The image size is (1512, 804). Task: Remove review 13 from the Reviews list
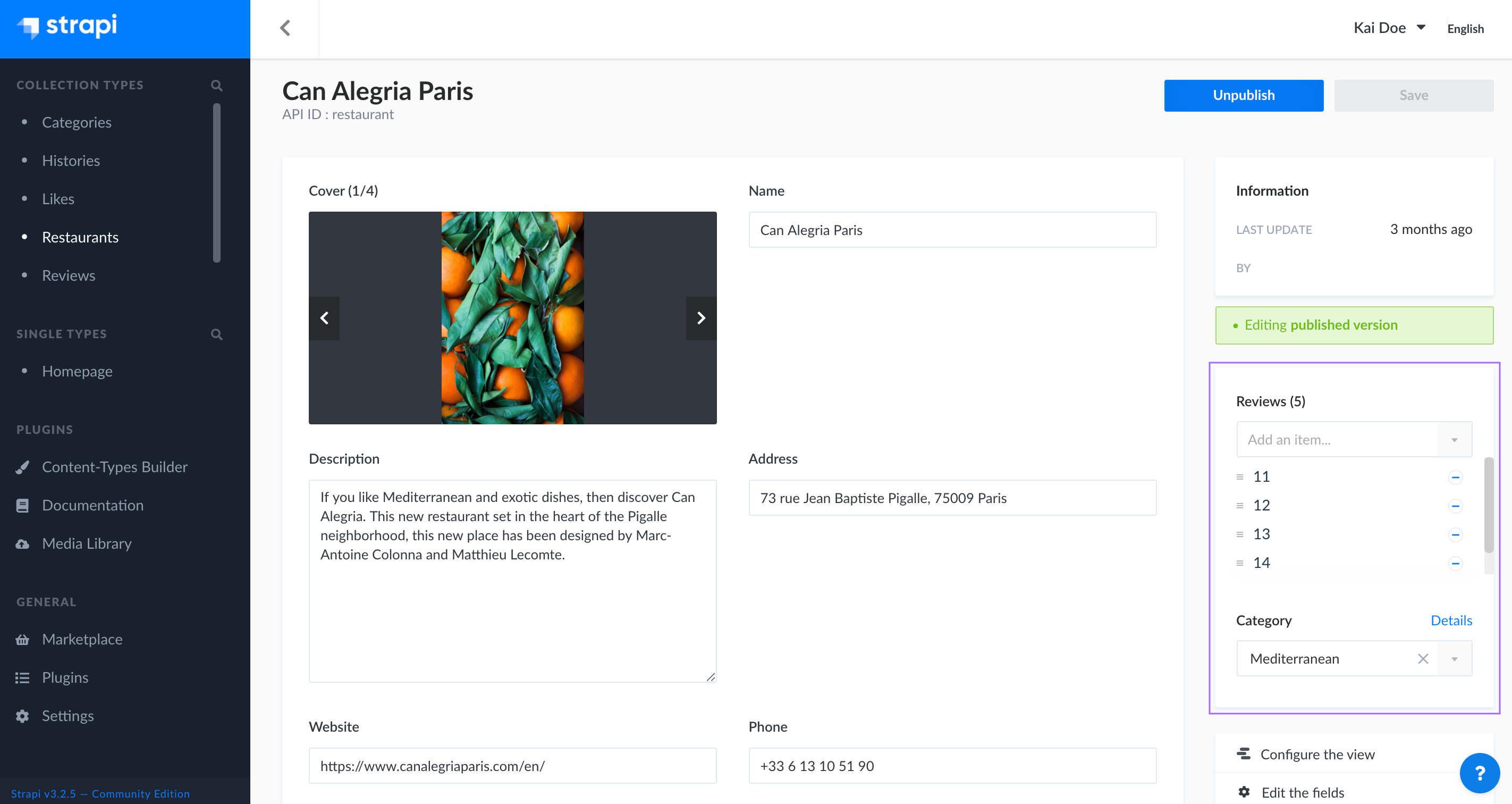pyautogui.click(x=1456, y=534)
